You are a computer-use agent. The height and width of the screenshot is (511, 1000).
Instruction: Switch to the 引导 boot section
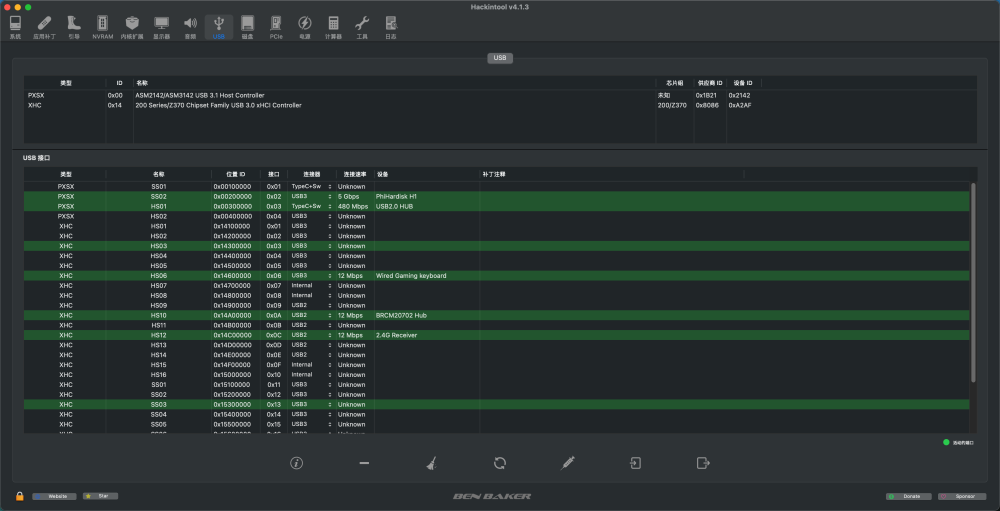[74, 27]
